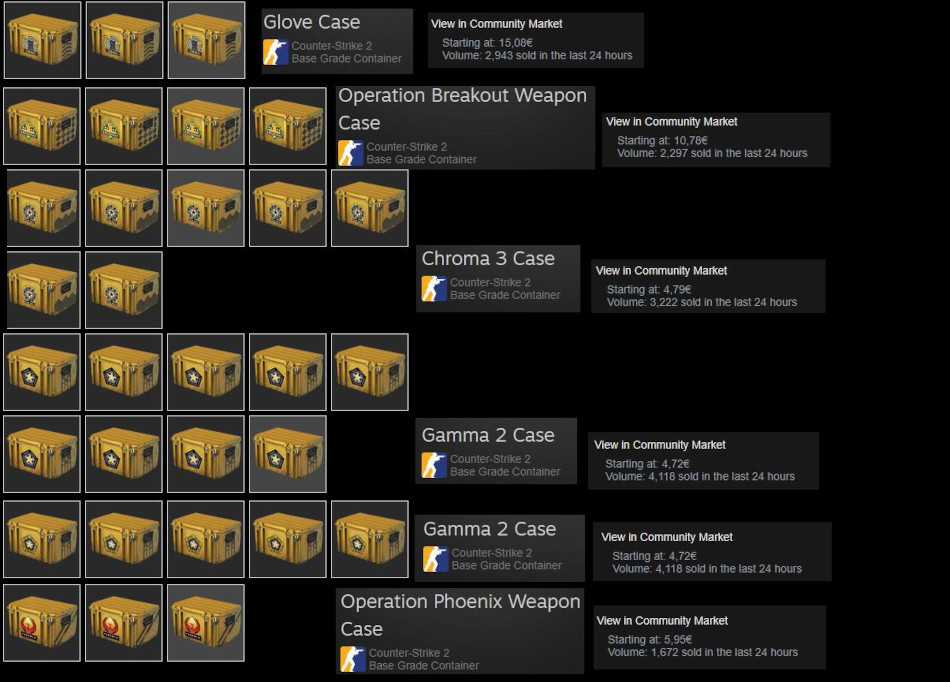
Task: Select the first Operation Phoenix Weapon Case
Action: click(x=42, y=623)
